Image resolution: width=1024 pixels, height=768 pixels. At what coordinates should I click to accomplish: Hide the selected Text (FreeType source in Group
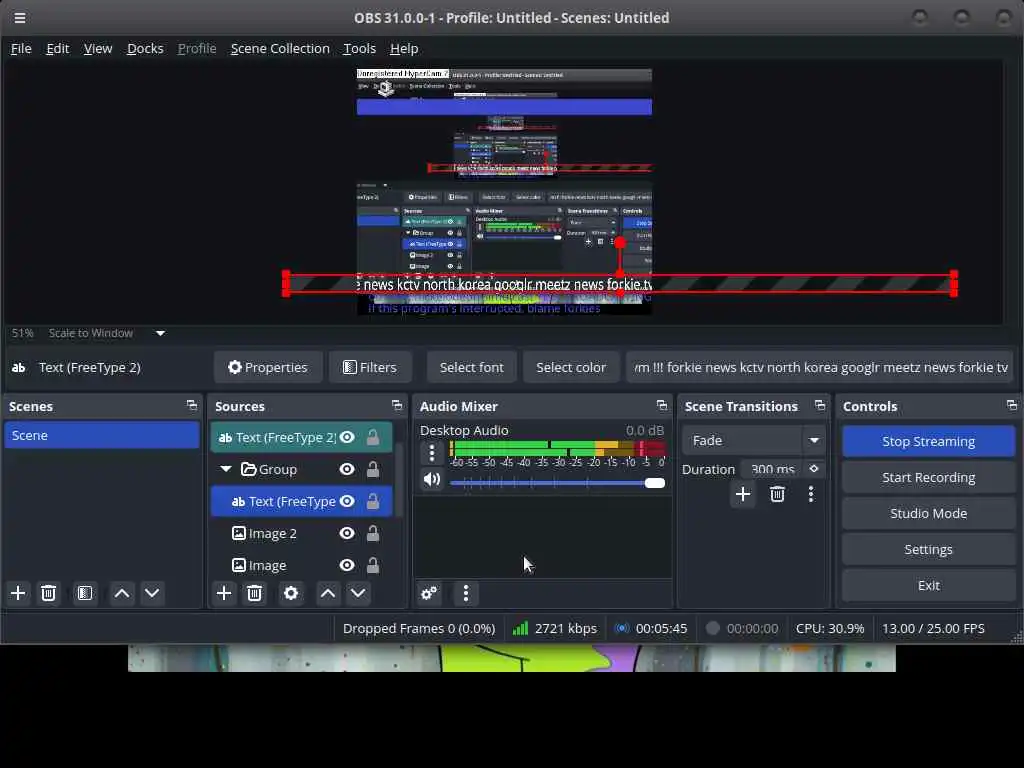tap(347, 501)
